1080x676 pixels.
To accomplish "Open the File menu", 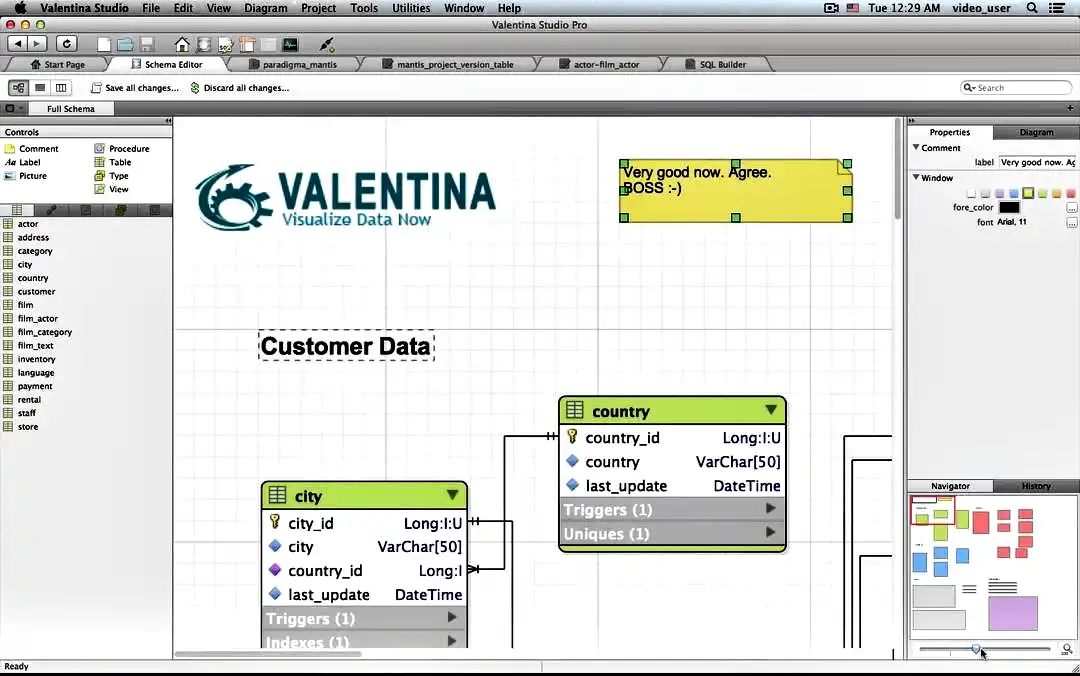I will 151,8.
